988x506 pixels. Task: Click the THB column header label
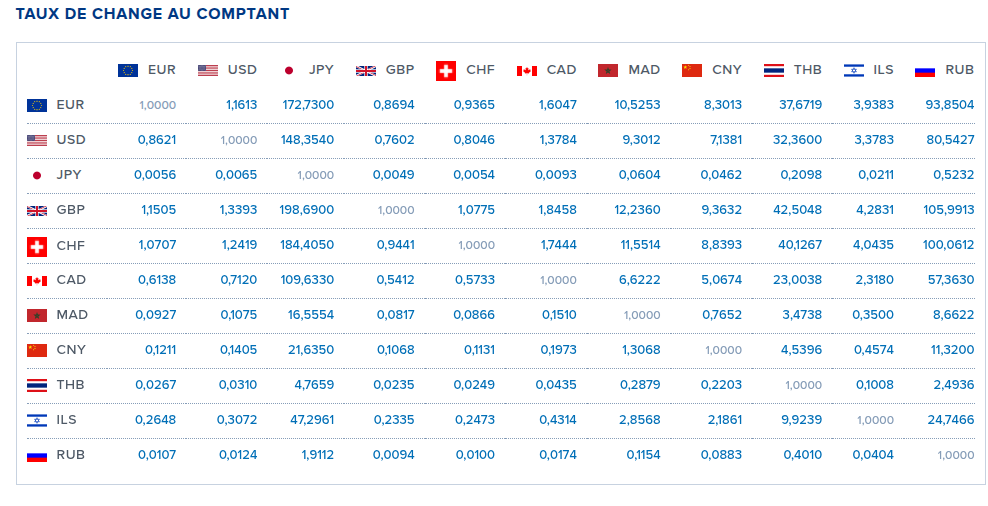pos(808,70)
